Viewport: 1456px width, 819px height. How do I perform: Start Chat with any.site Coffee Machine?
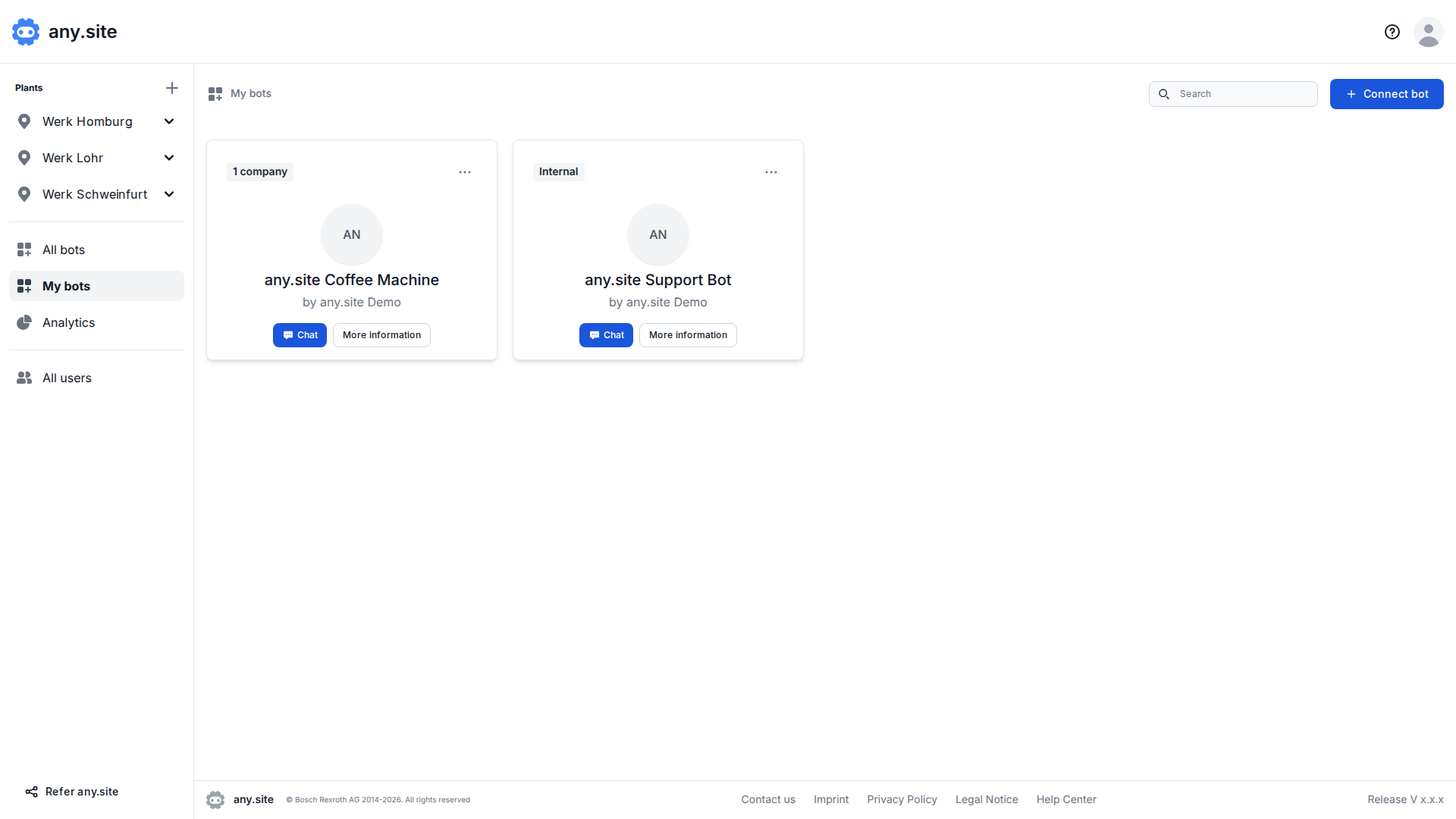(300, 335)
